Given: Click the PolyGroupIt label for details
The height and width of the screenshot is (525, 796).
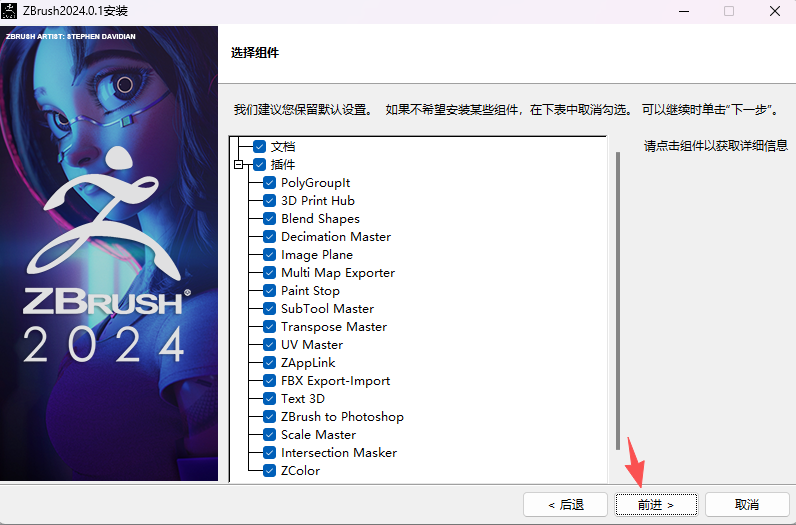Looking at the screenshot, I should click(315, 183).
